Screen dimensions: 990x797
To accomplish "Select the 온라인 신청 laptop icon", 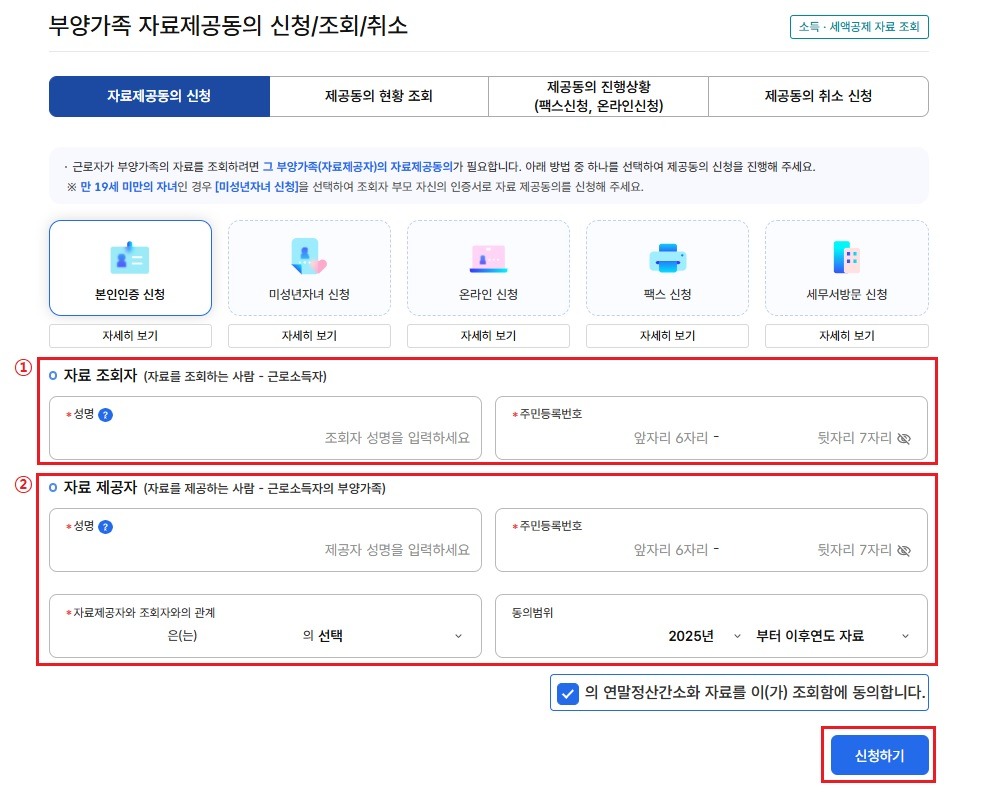I will [488, 258].
